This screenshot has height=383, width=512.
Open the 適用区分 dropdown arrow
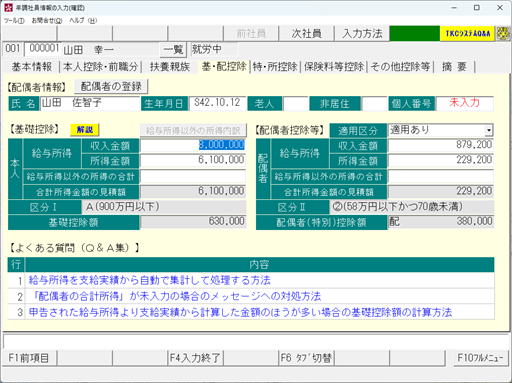[489, 130]
